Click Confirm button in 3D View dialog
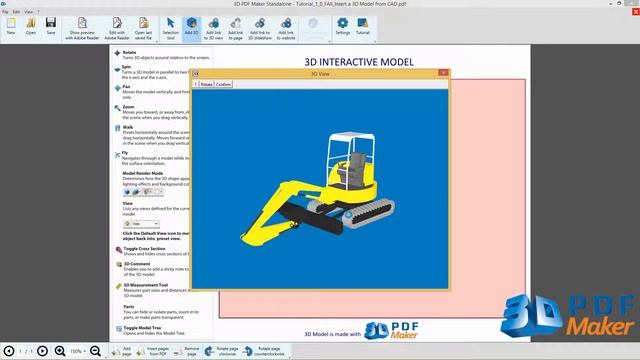This screenshot has height=360, width=640. tap(223, 84)
